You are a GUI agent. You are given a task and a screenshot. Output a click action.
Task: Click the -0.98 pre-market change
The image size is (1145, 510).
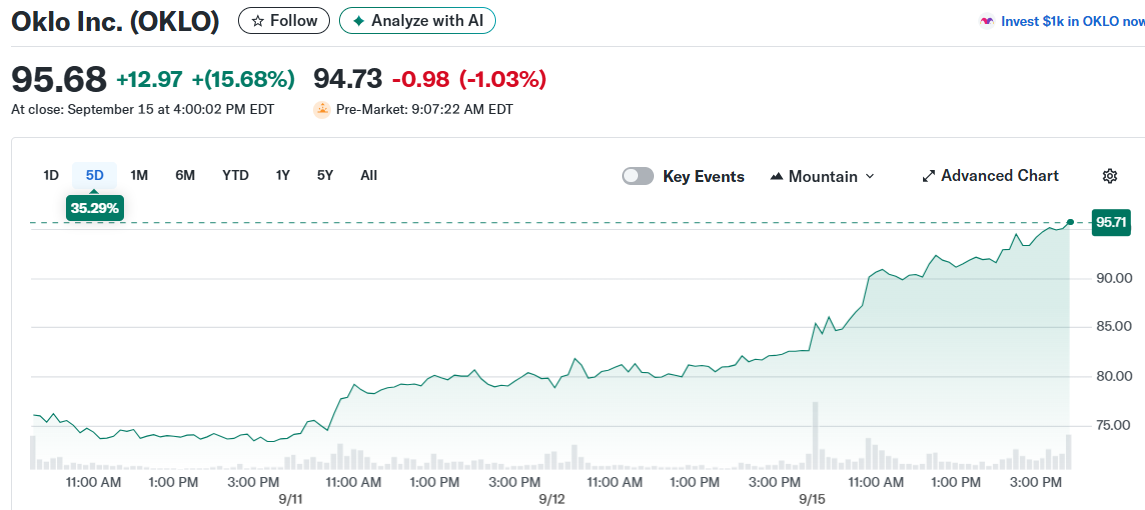[421, 79]
